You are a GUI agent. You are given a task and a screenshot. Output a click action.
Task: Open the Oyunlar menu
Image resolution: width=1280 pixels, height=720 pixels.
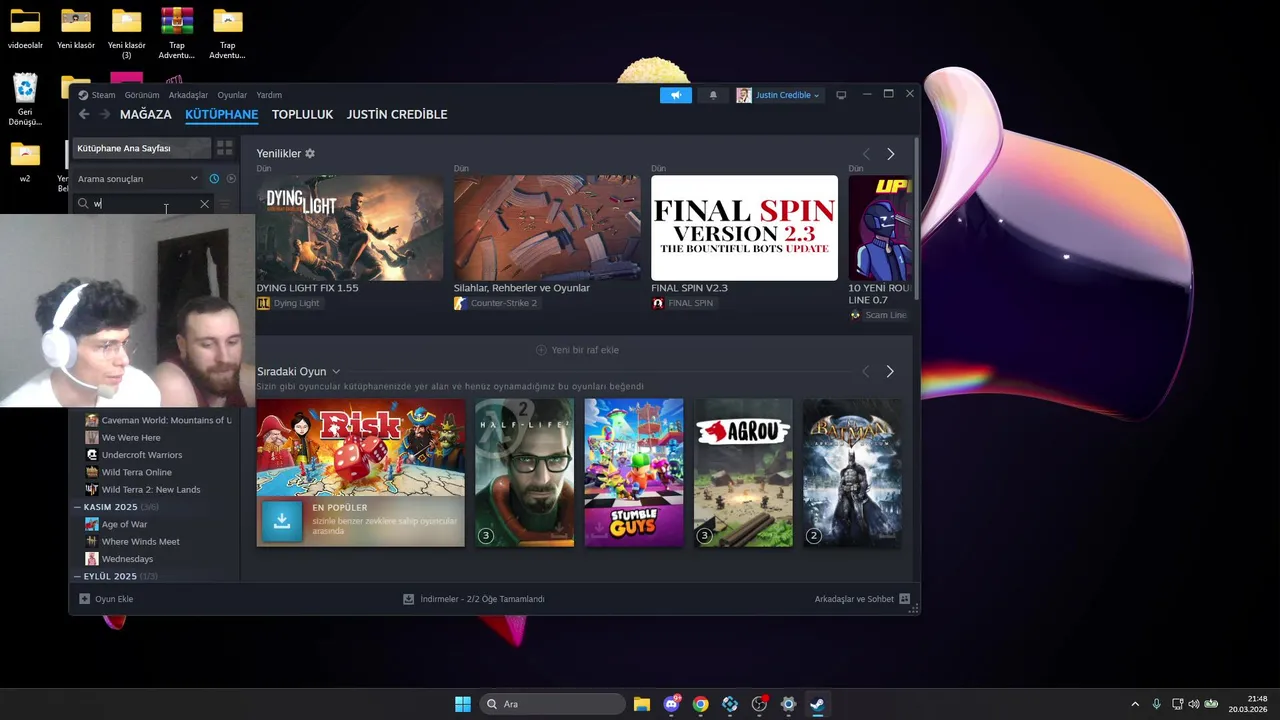click(232, 95)
